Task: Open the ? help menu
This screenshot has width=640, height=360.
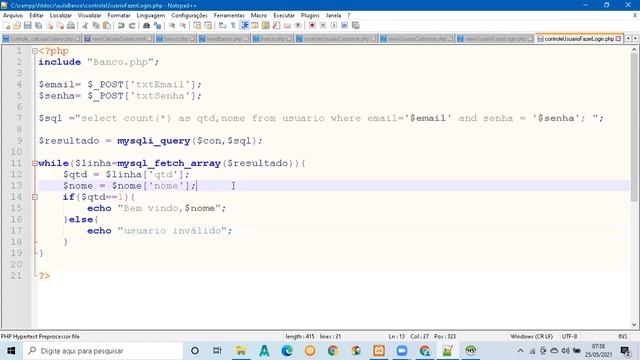Action: 349,15
